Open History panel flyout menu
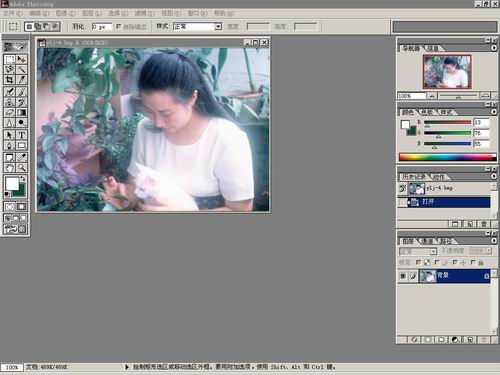Viewport: 500px width, 375px height. click(494, 176)
